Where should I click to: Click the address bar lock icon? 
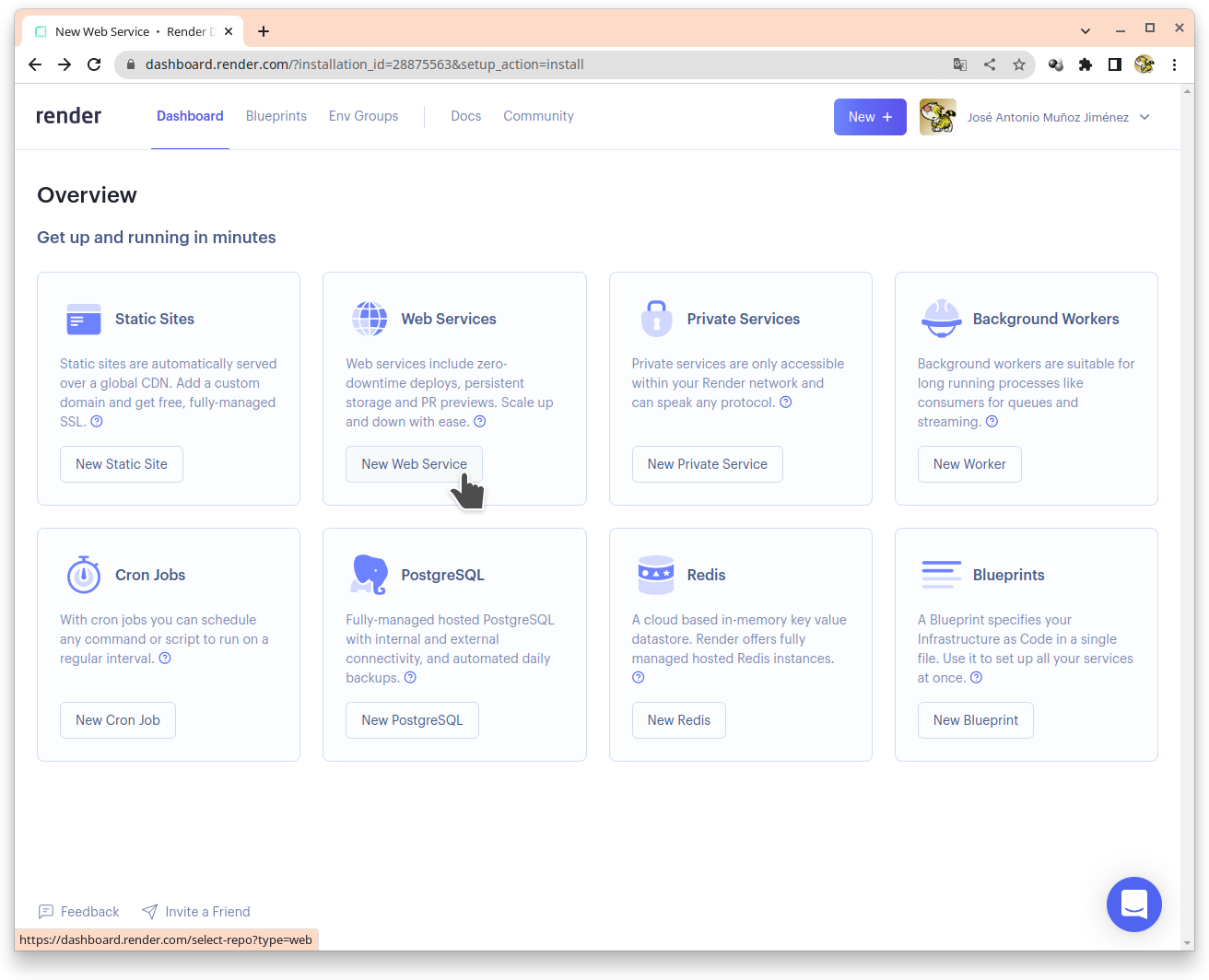click(x=130, y=64)
